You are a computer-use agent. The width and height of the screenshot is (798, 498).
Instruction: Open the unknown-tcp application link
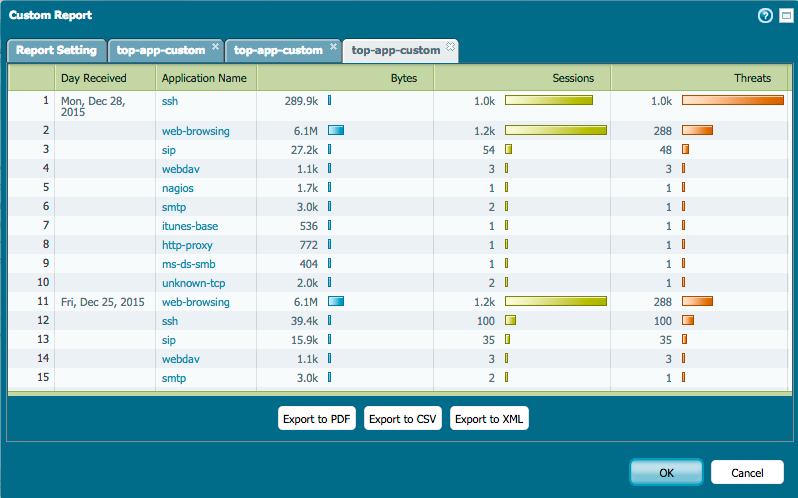coord(192,283)
